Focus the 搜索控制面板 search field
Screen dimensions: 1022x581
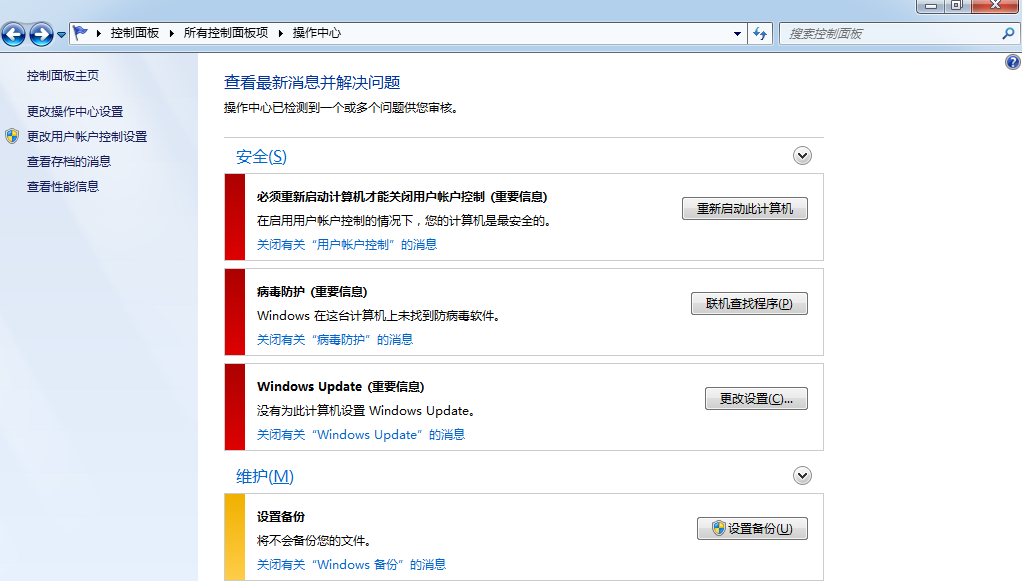[x=890, y=33]
